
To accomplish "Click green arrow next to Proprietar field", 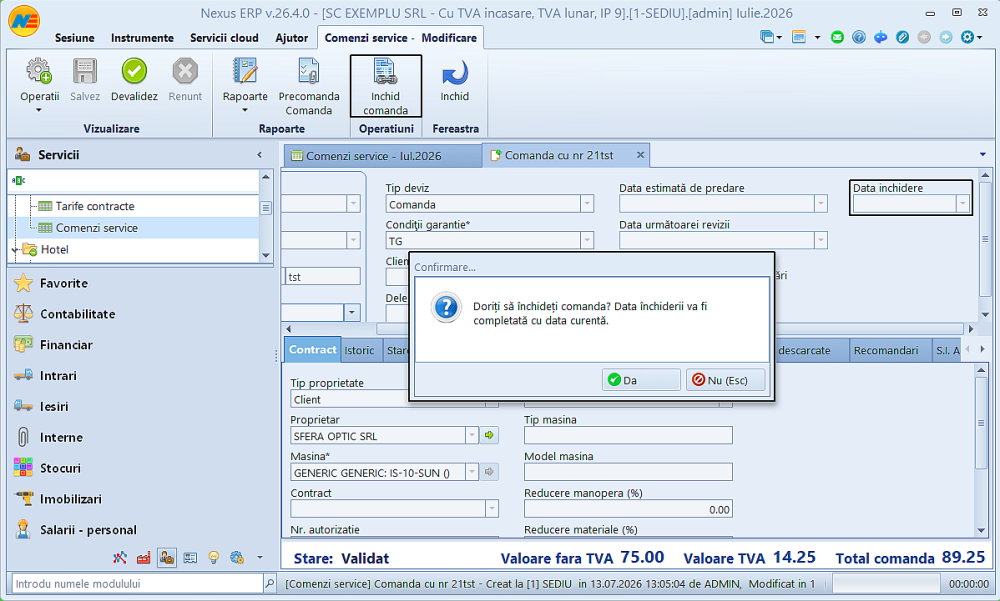I will [489, 435].
